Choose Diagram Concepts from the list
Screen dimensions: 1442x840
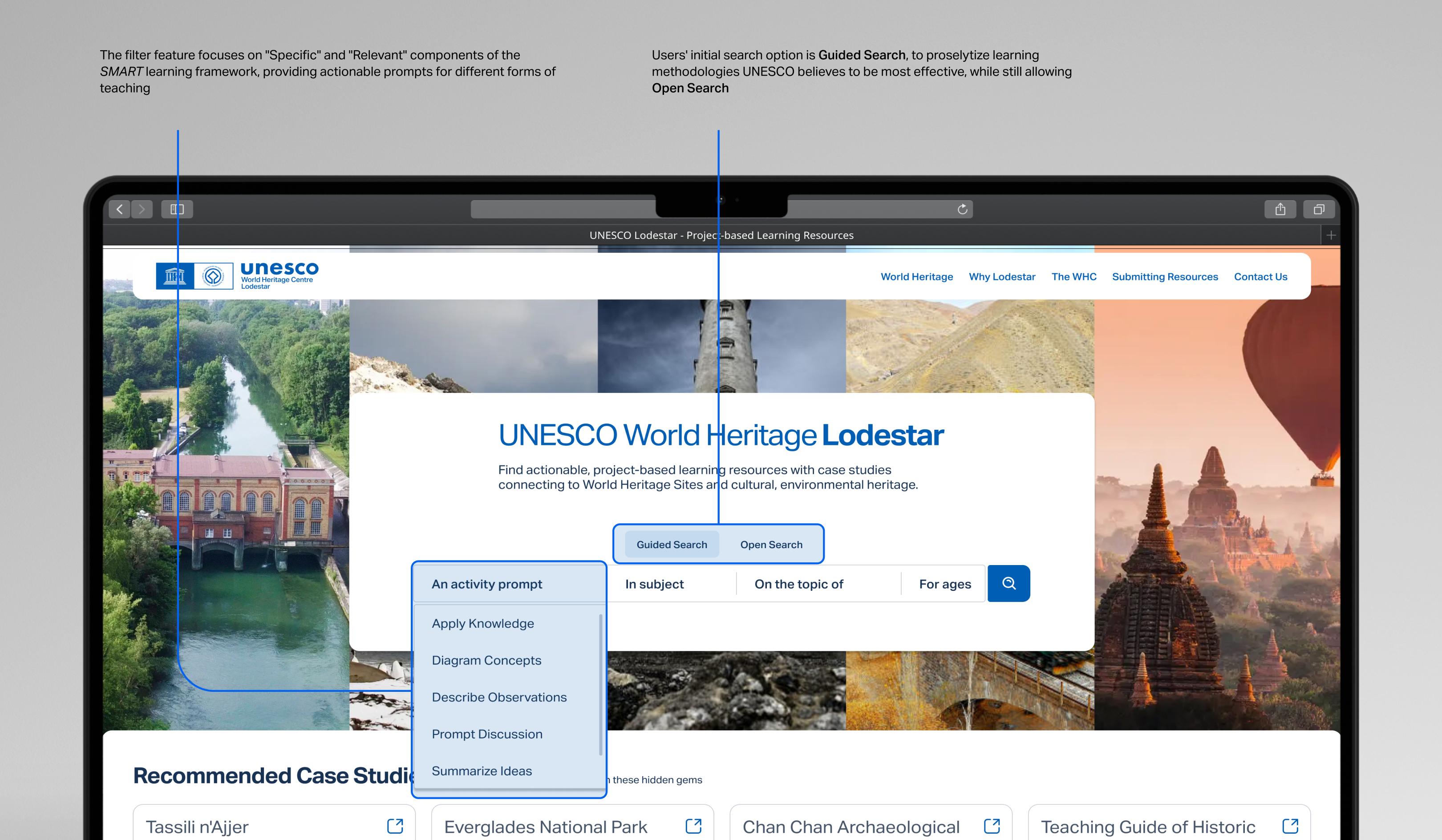click(506, 660)
